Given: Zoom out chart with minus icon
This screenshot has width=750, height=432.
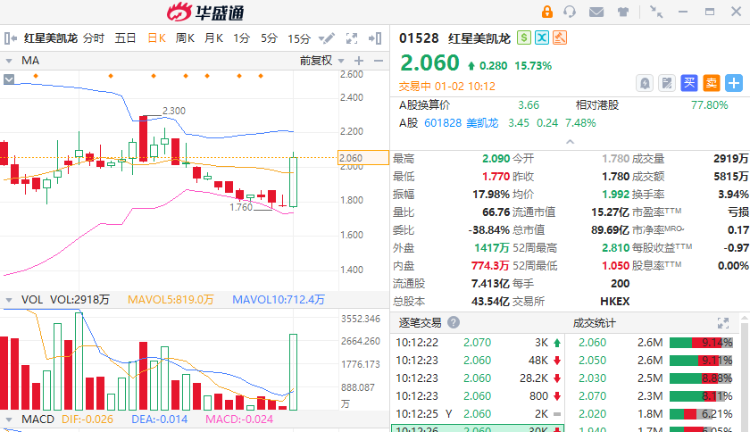Looking at the screenshot, I should tap(378, 61).
